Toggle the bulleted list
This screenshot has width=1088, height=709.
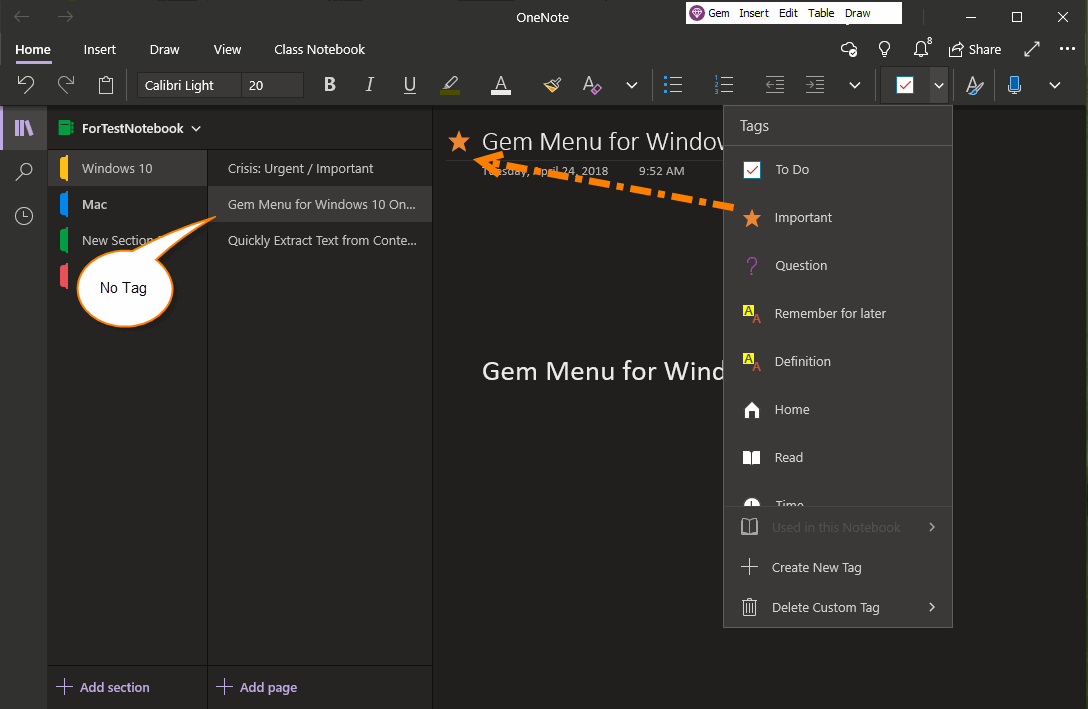tap(672, 85)
